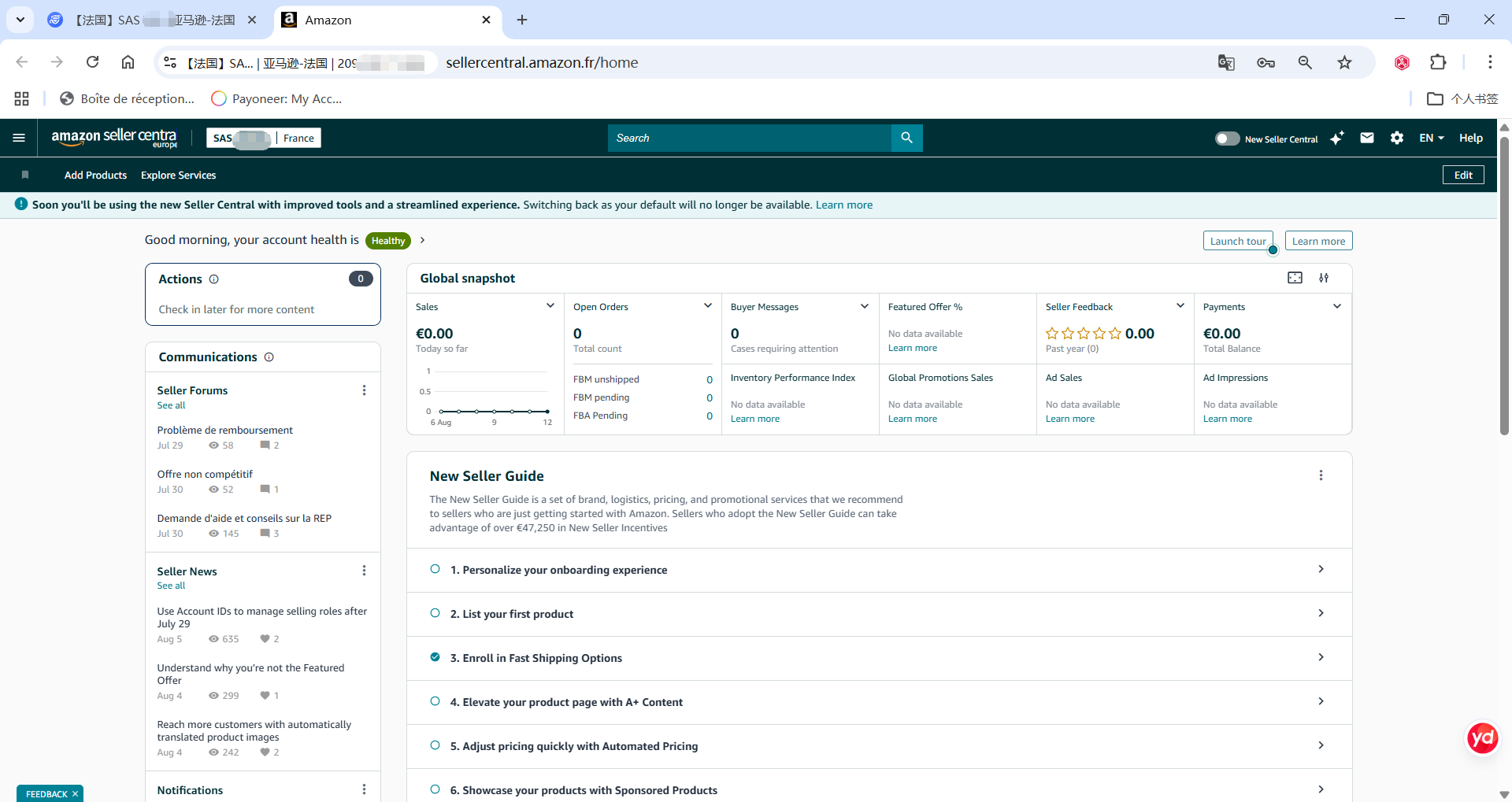Screen dimensions: 1512x802
Task: Expand the Seller Feedback card dropdown
Action: click(x=1180, y=306)
